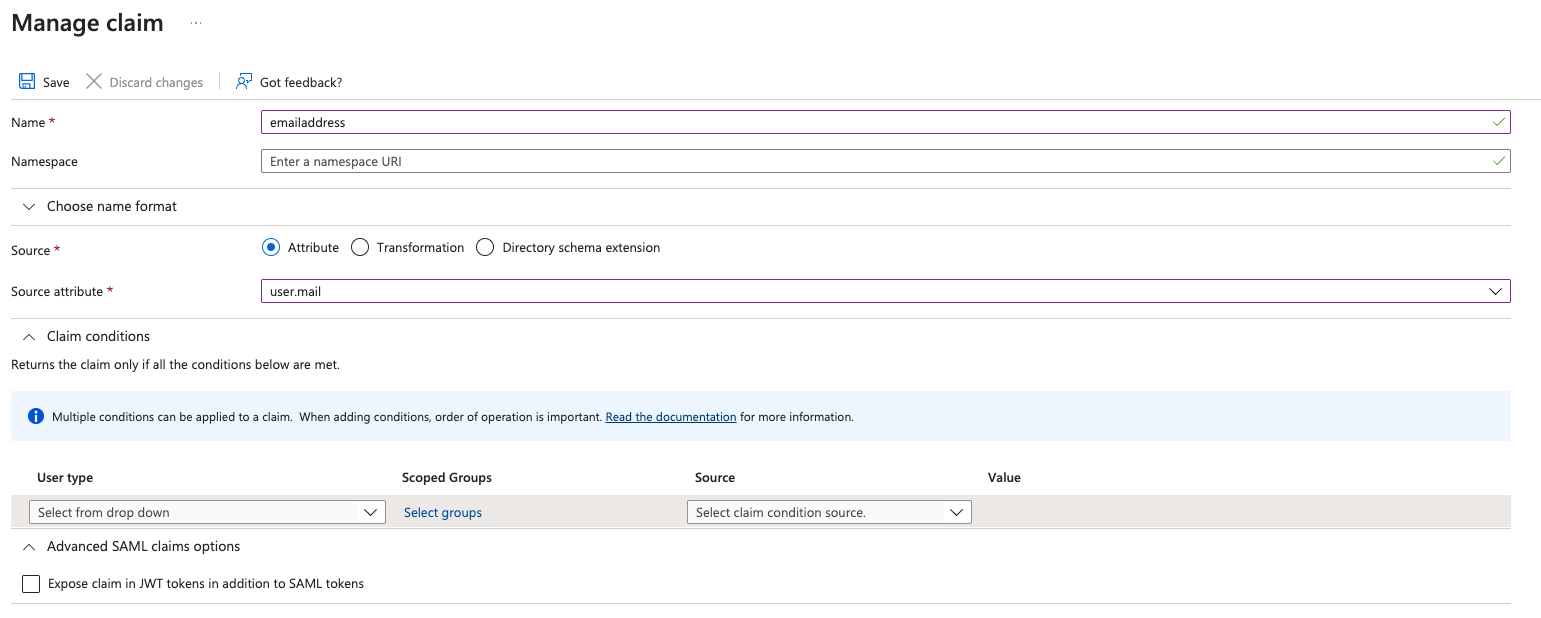Viewport: 1541px width, 618px height.
Task: Click Got feedback? in the toolbar
Action: [x=301, y=82]
